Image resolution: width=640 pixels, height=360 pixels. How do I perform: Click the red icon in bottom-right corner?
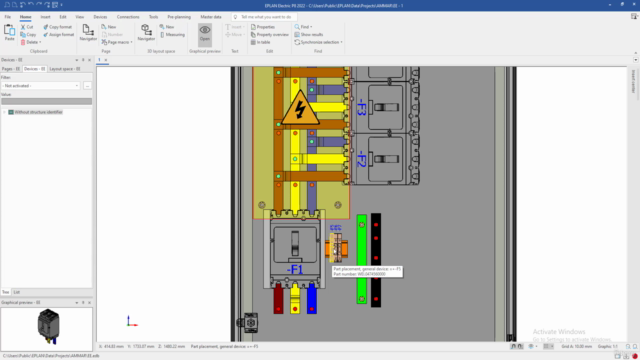[635, 356]
